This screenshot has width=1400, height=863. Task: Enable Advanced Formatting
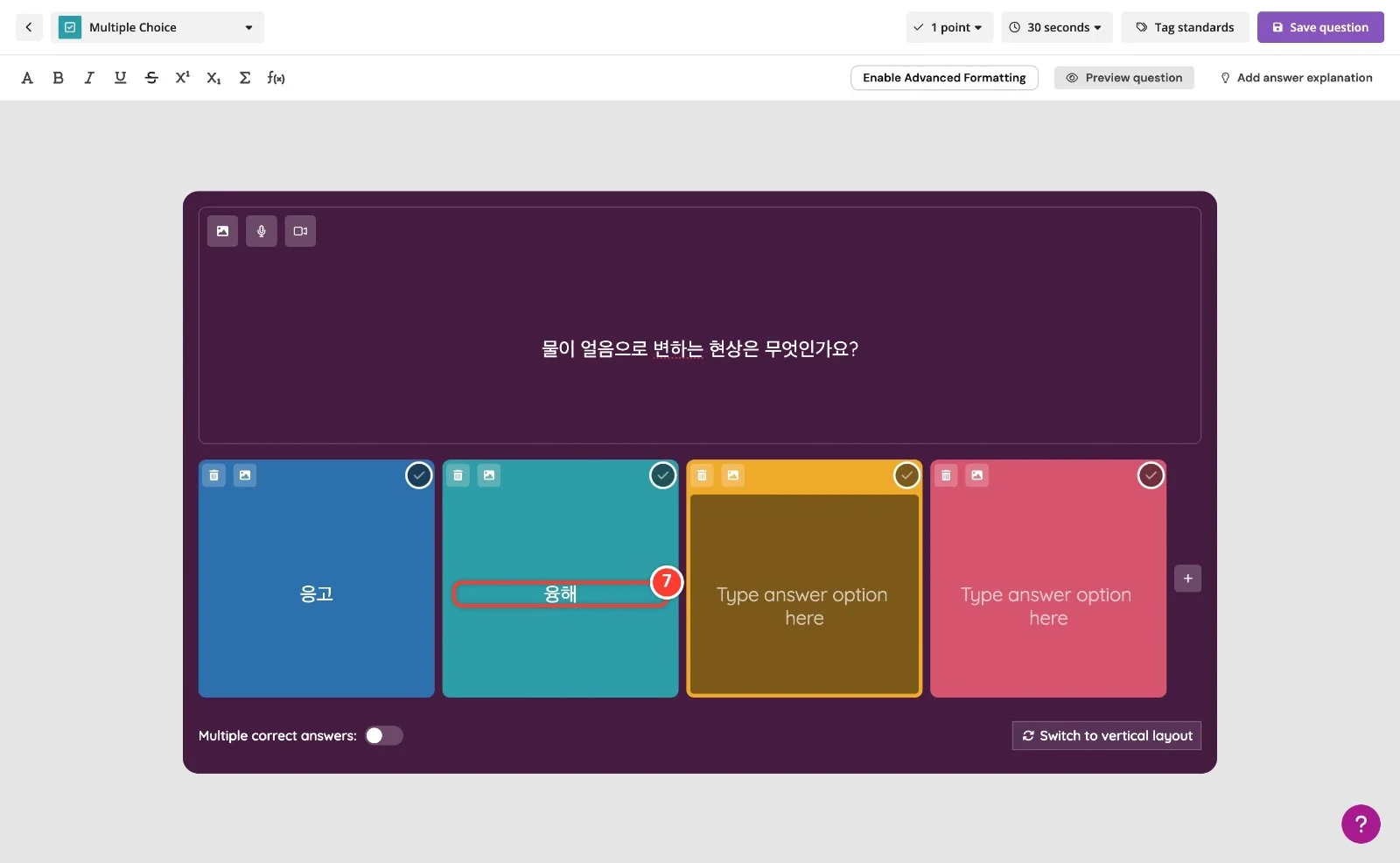click(x=944, y=78)
